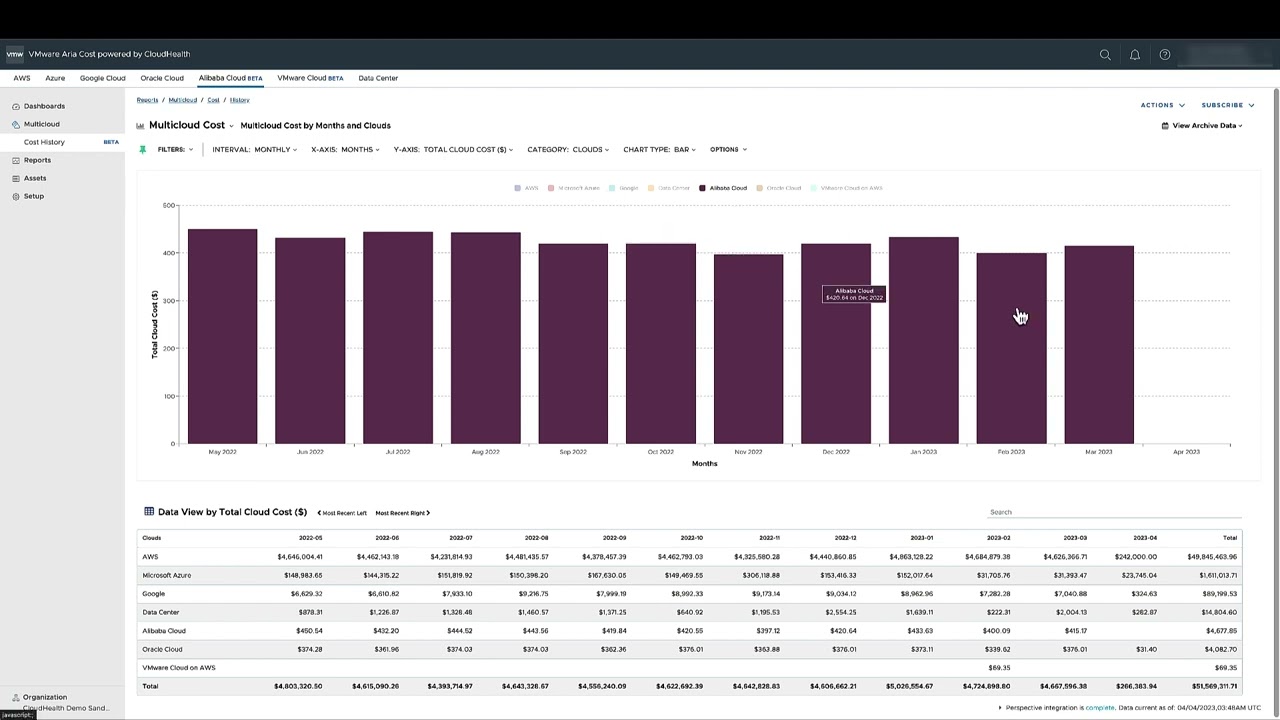Switch to the Azure tab

[55, 78]
